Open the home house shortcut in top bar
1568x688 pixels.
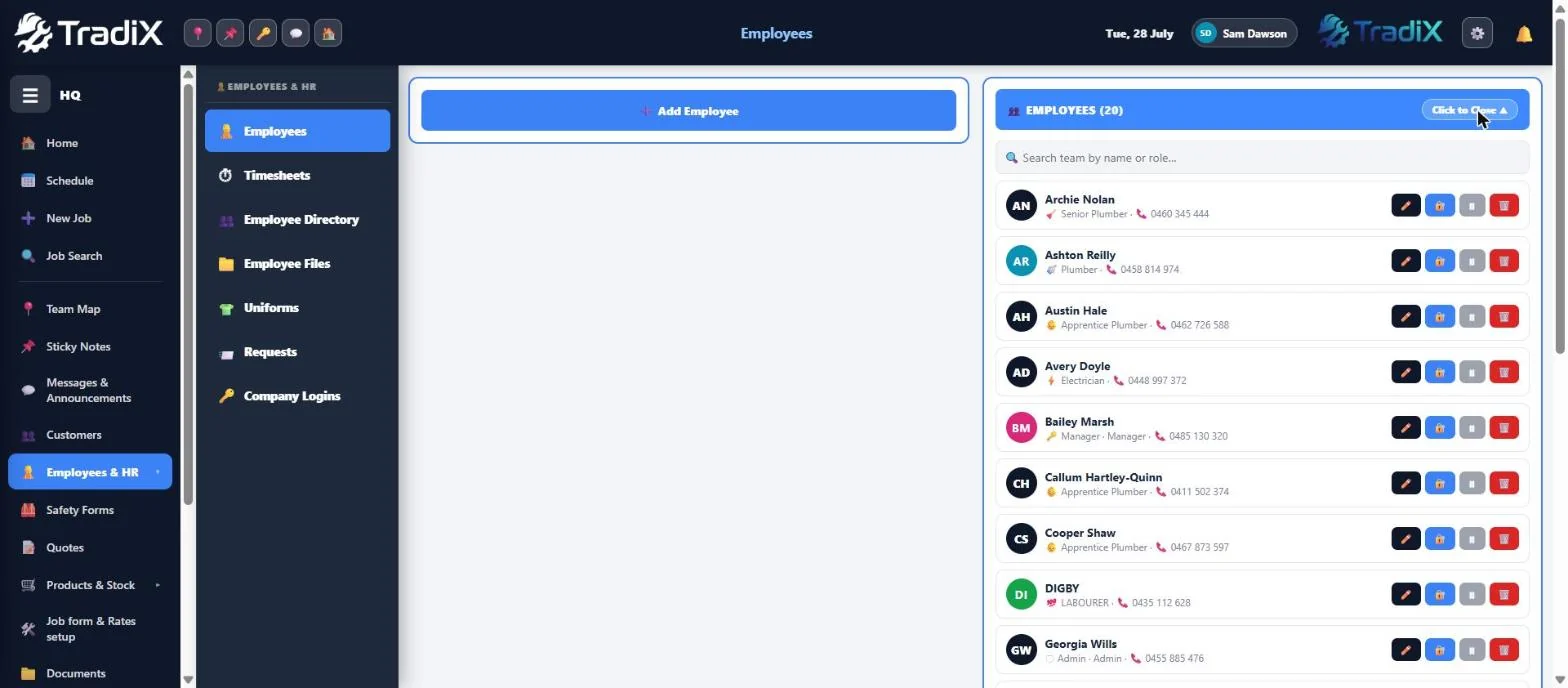point(328,33)
